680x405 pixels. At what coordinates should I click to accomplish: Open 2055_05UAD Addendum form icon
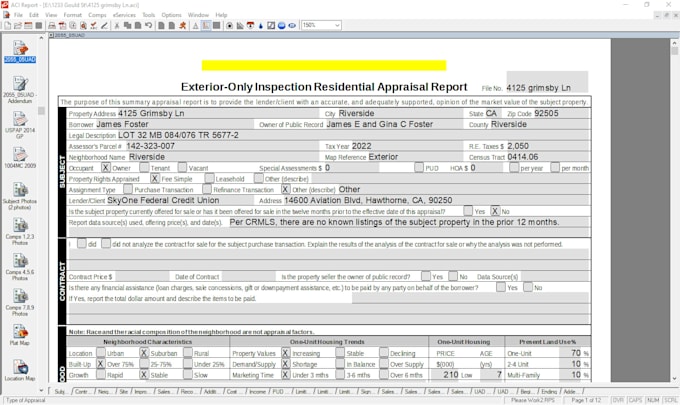[x=20, y=90]
